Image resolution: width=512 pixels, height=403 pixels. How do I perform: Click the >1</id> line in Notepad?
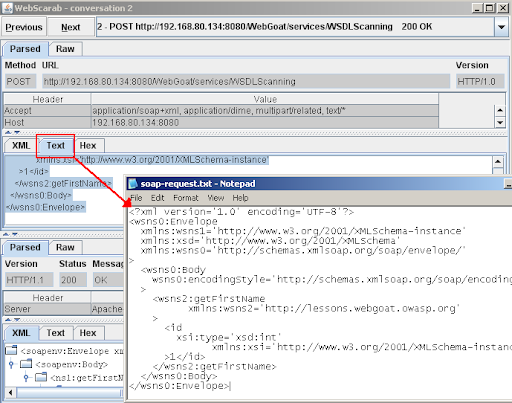click(x=185, y=357)
